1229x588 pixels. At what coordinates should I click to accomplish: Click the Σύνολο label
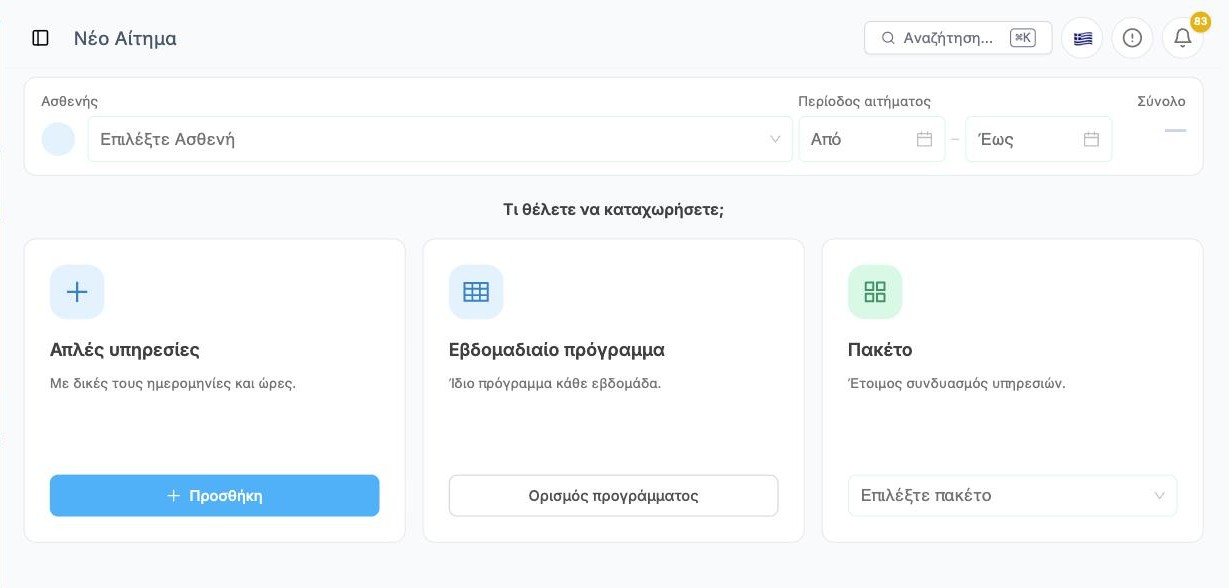[x=1161, y=101]
